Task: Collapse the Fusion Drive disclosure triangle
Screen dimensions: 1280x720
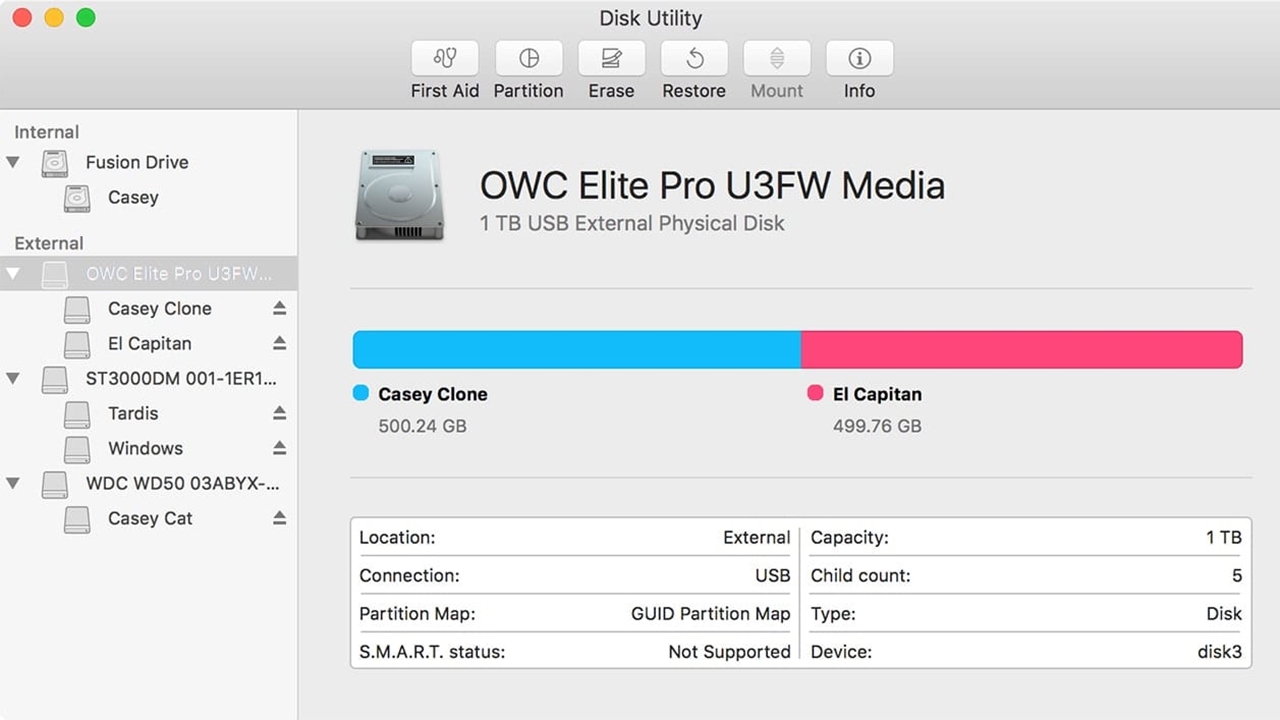Action: click(x=13, y=162)
